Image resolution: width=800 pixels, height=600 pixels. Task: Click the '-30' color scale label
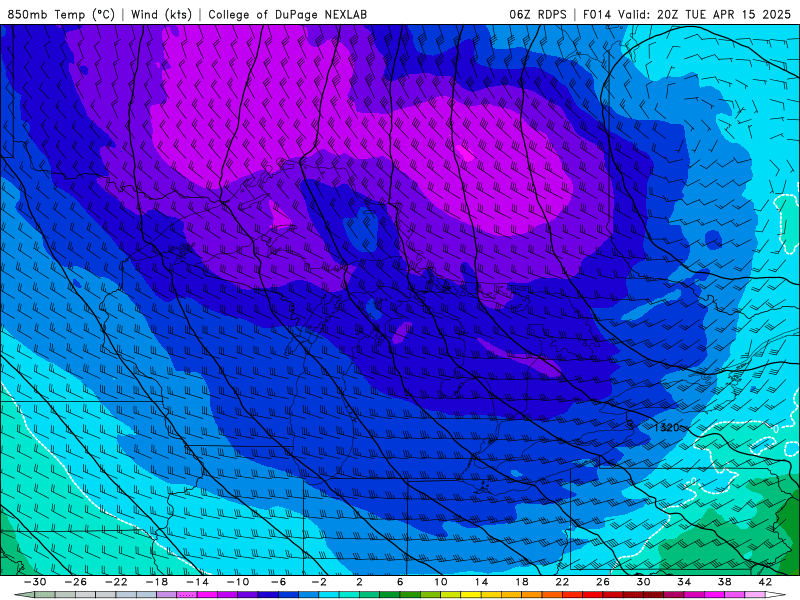click(x=35, y=582)
